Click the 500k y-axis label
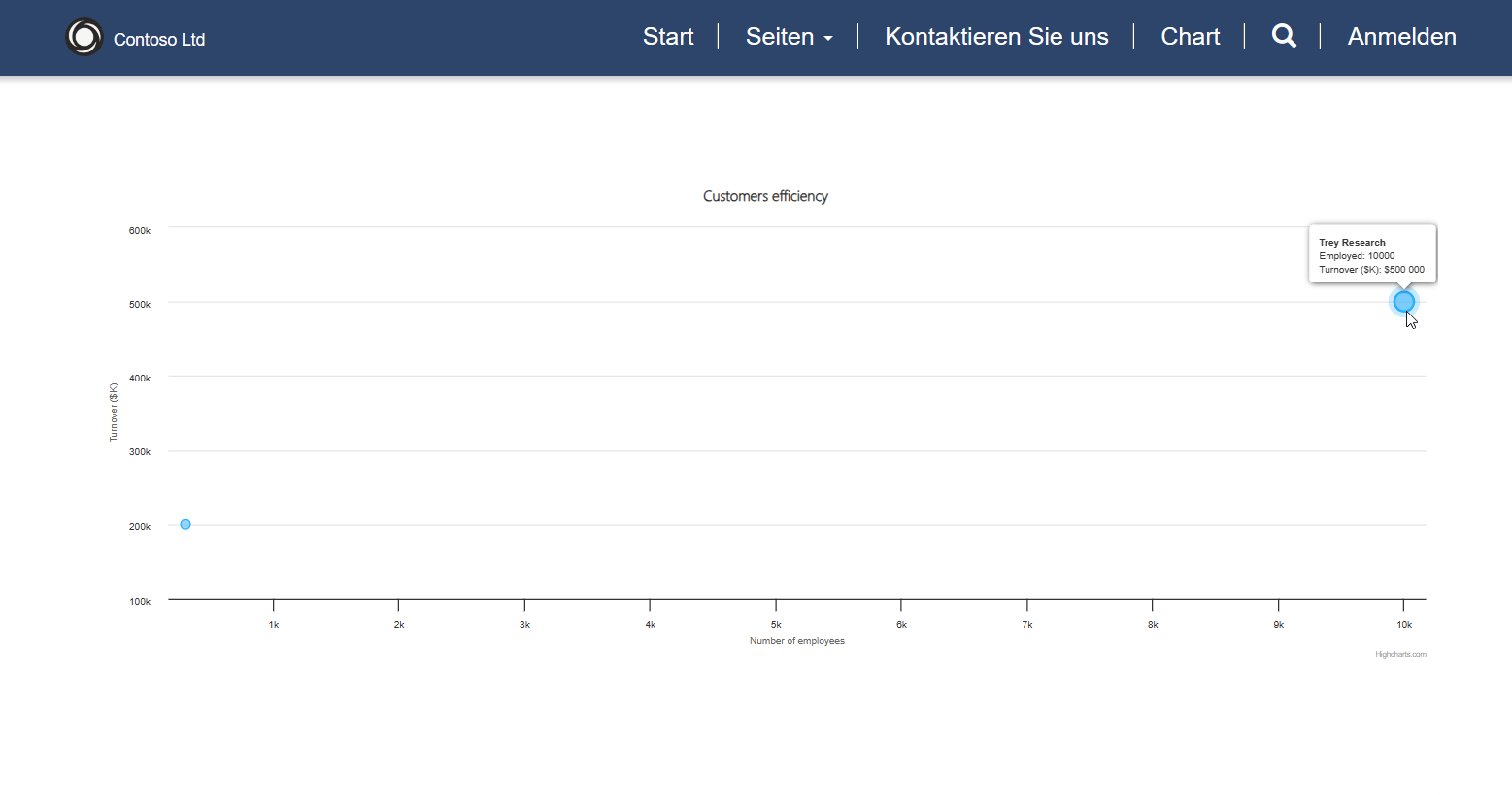Viewport: 1512px width, 795px height. [140, 305]
